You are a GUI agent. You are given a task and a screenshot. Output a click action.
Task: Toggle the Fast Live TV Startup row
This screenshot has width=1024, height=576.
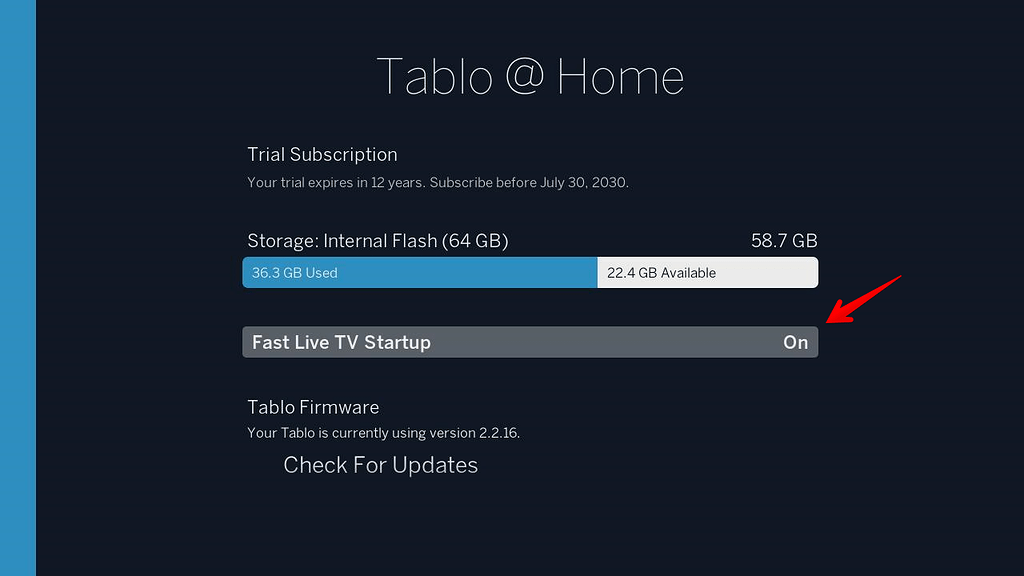530,342
